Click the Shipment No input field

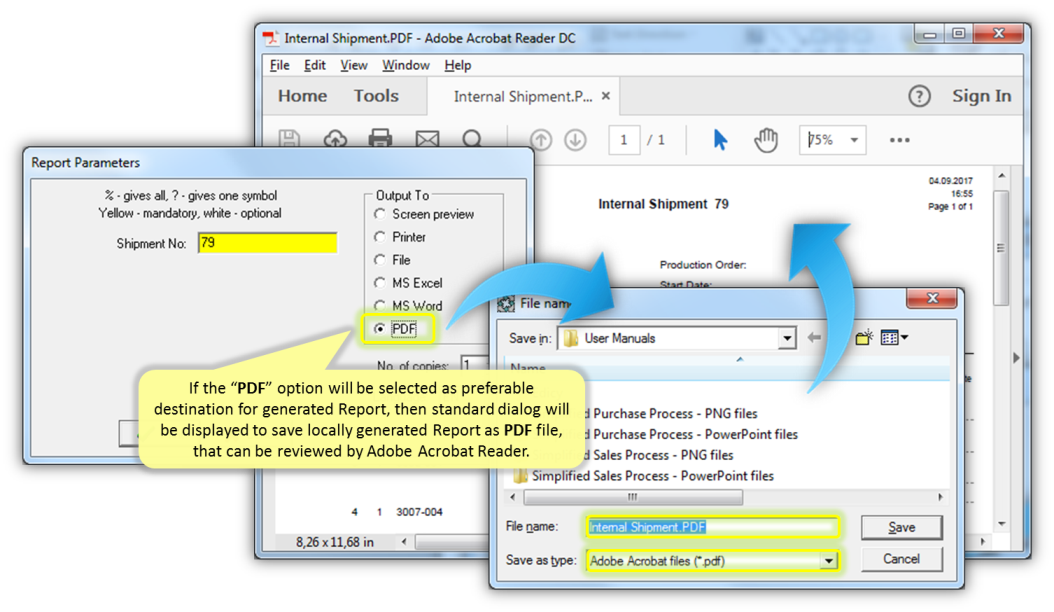click(x=267, y=243)
